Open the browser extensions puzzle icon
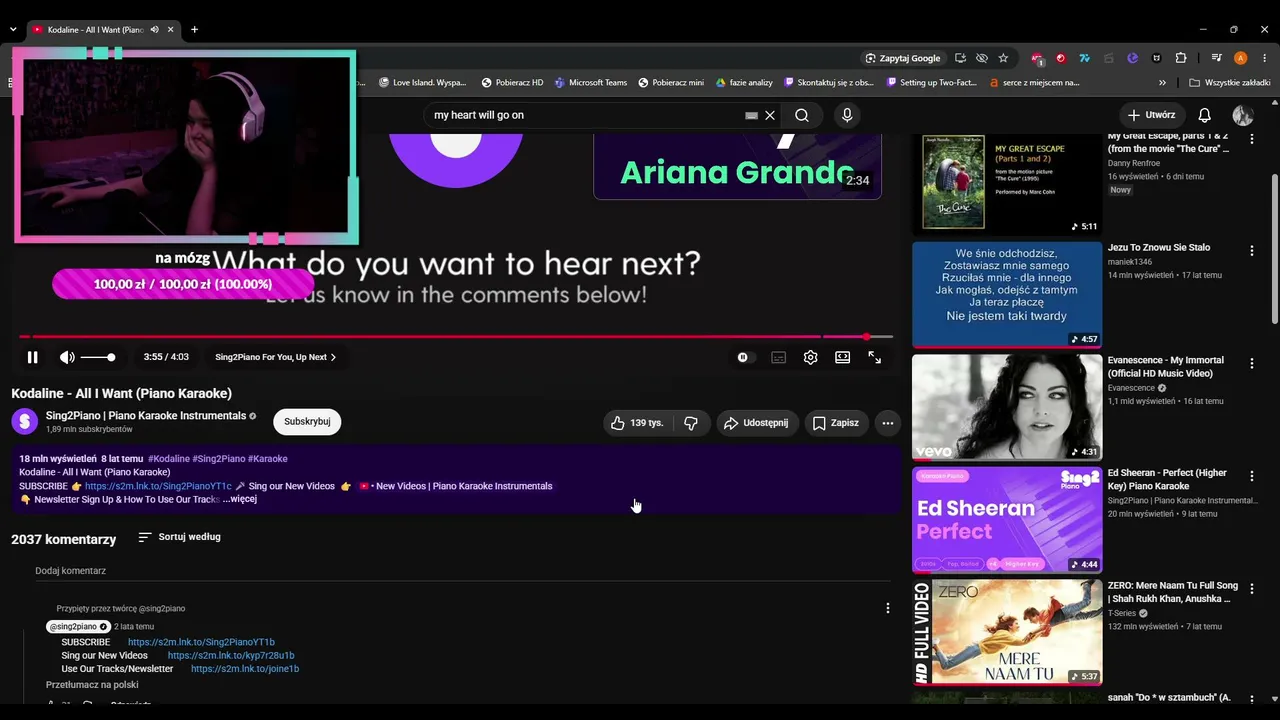 1180,58
